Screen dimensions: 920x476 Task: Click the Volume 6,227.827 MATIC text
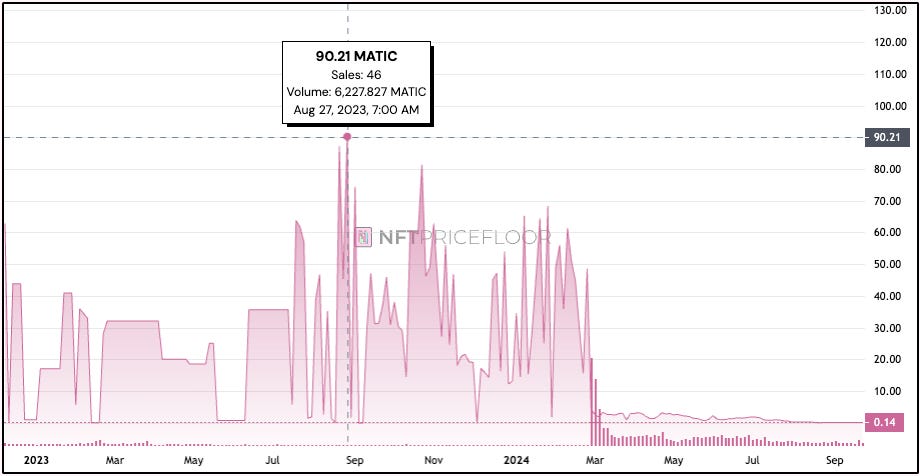click(357, 92)
